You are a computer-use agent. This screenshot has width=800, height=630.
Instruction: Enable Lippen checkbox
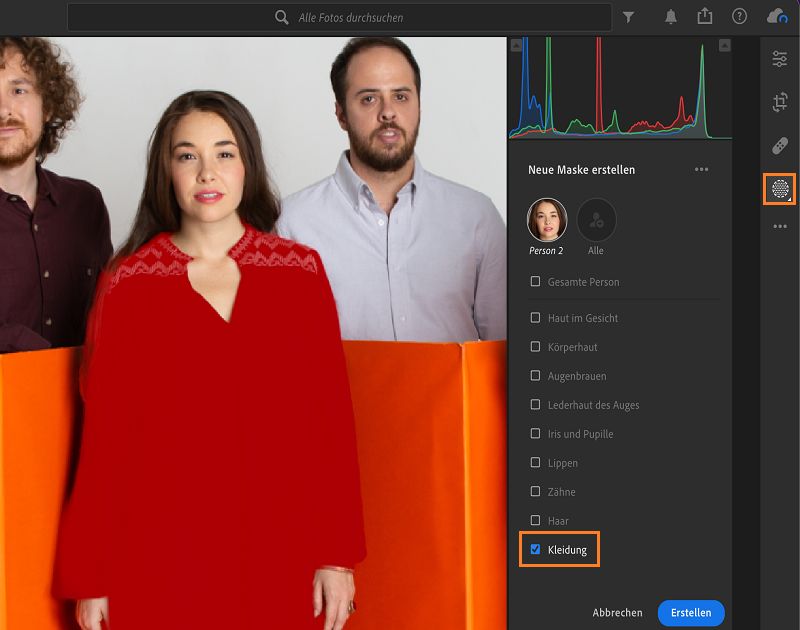[x=535, y=463]
